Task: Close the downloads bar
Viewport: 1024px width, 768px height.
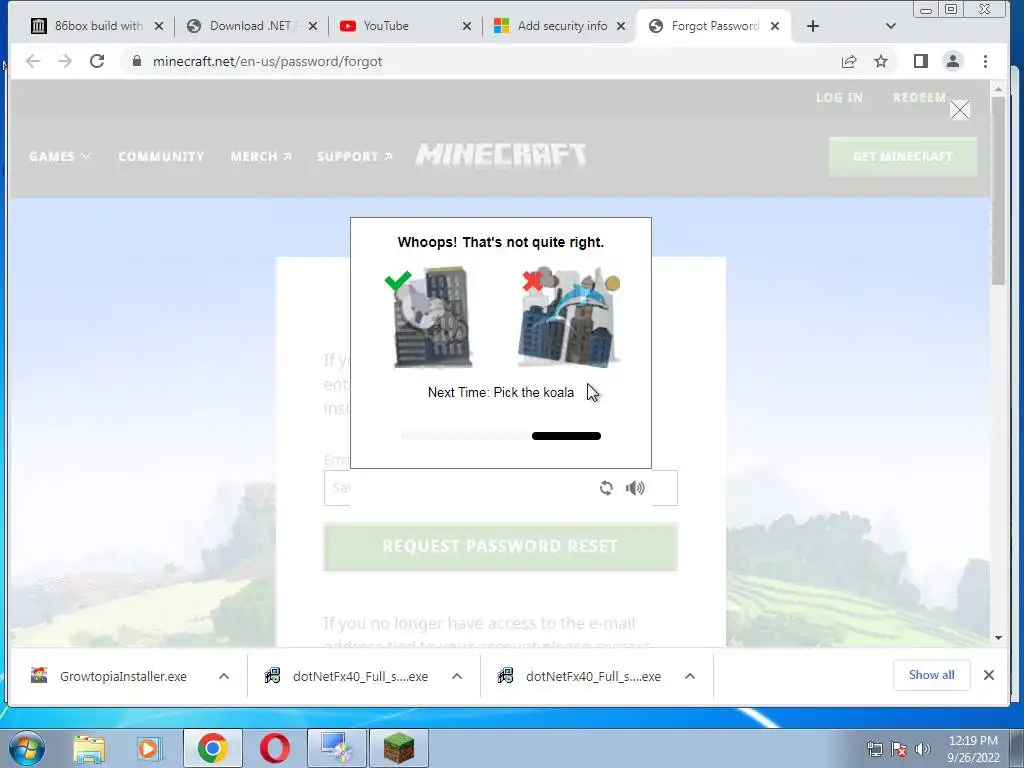Action: click(989, 675)
